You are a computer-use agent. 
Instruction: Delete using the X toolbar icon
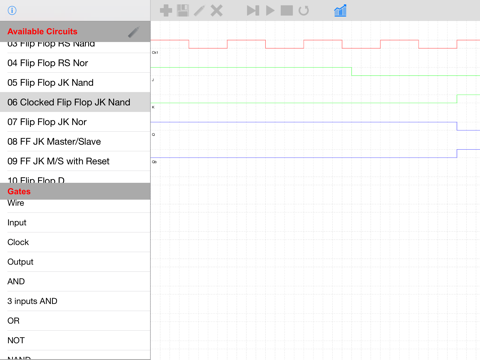tap(217, 10)
